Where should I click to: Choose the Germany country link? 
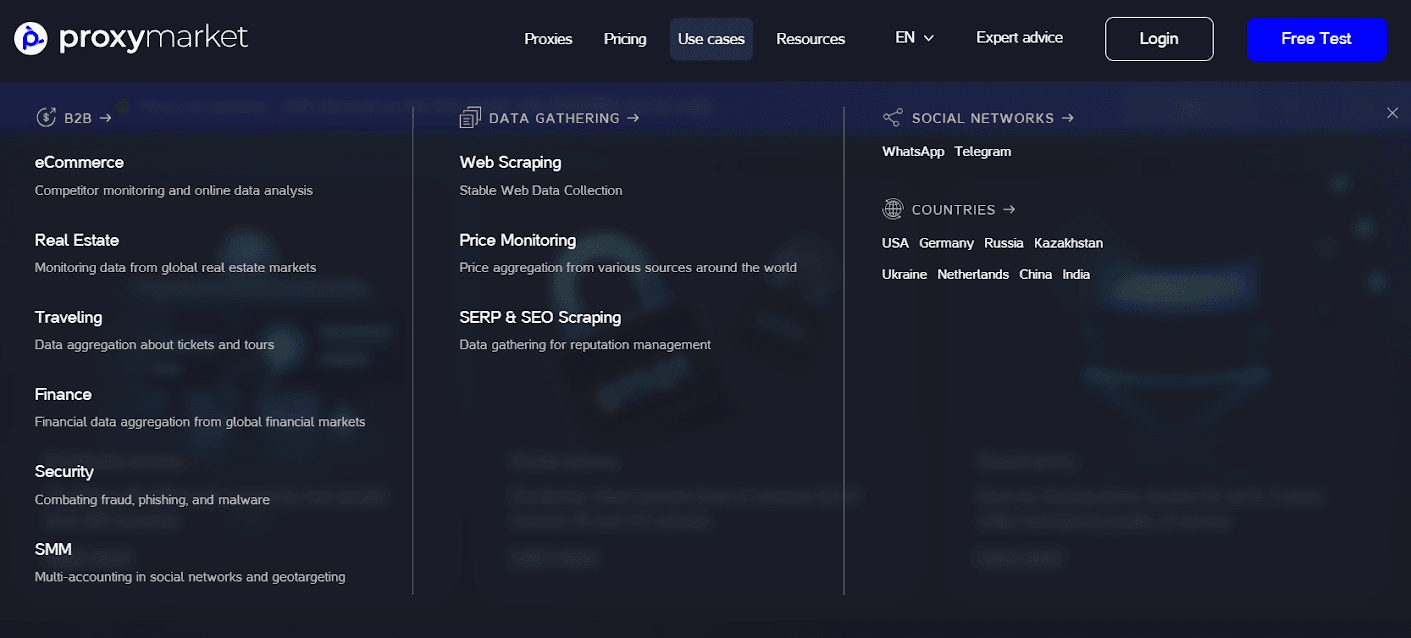[946, 243]
